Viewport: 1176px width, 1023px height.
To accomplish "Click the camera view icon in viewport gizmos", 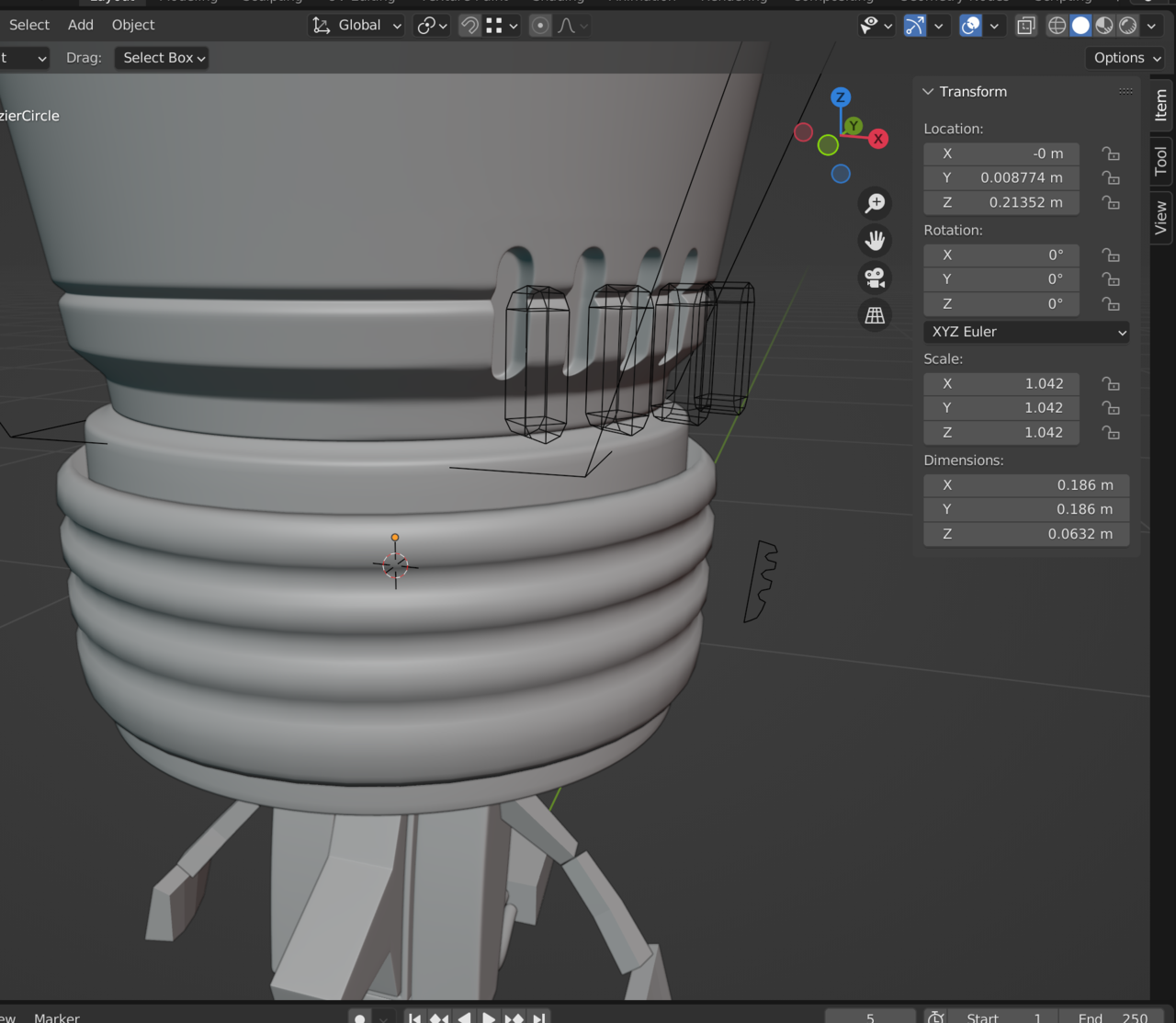I will point(874,278).
